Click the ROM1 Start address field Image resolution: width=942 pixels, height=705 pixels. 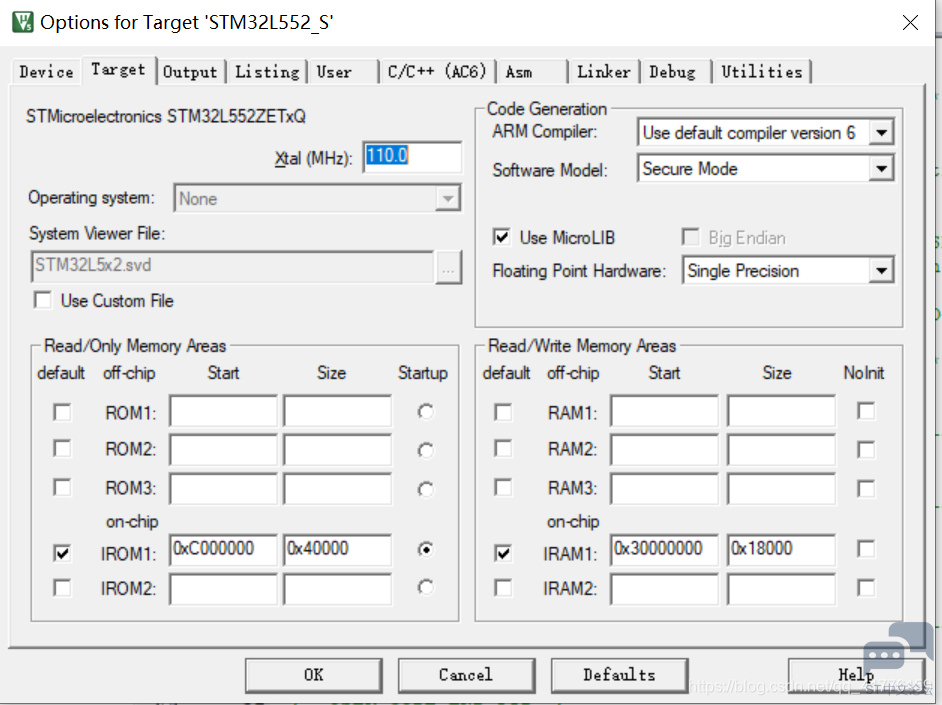pos(223,411)
